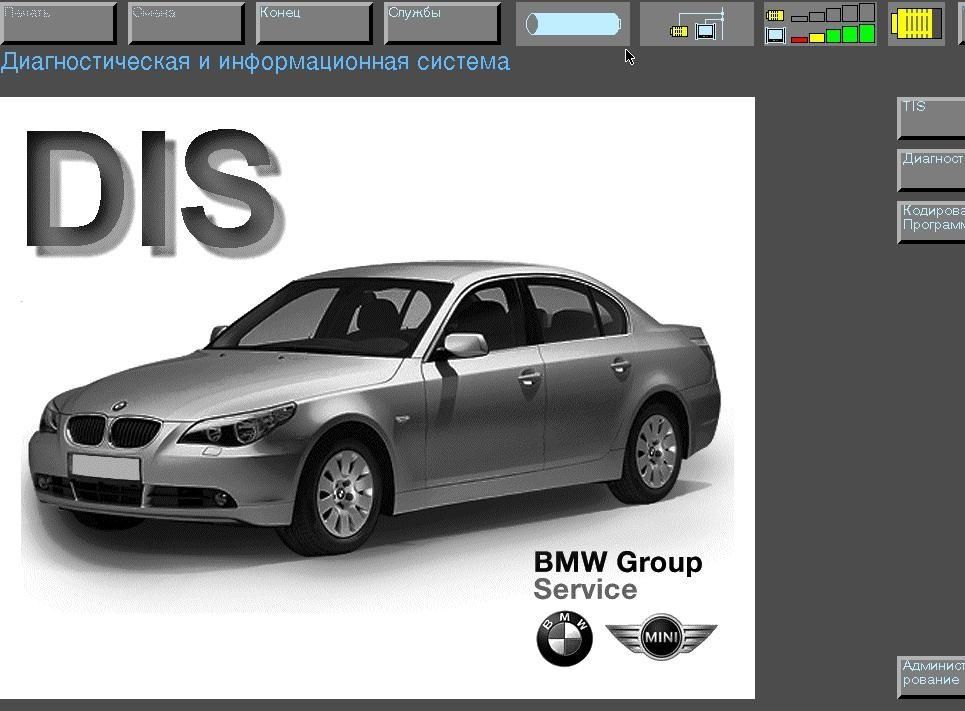The height and width of the screenshot is (711, 965).
Task: Open the Администрирование section
Action: (x=931, y=677)
